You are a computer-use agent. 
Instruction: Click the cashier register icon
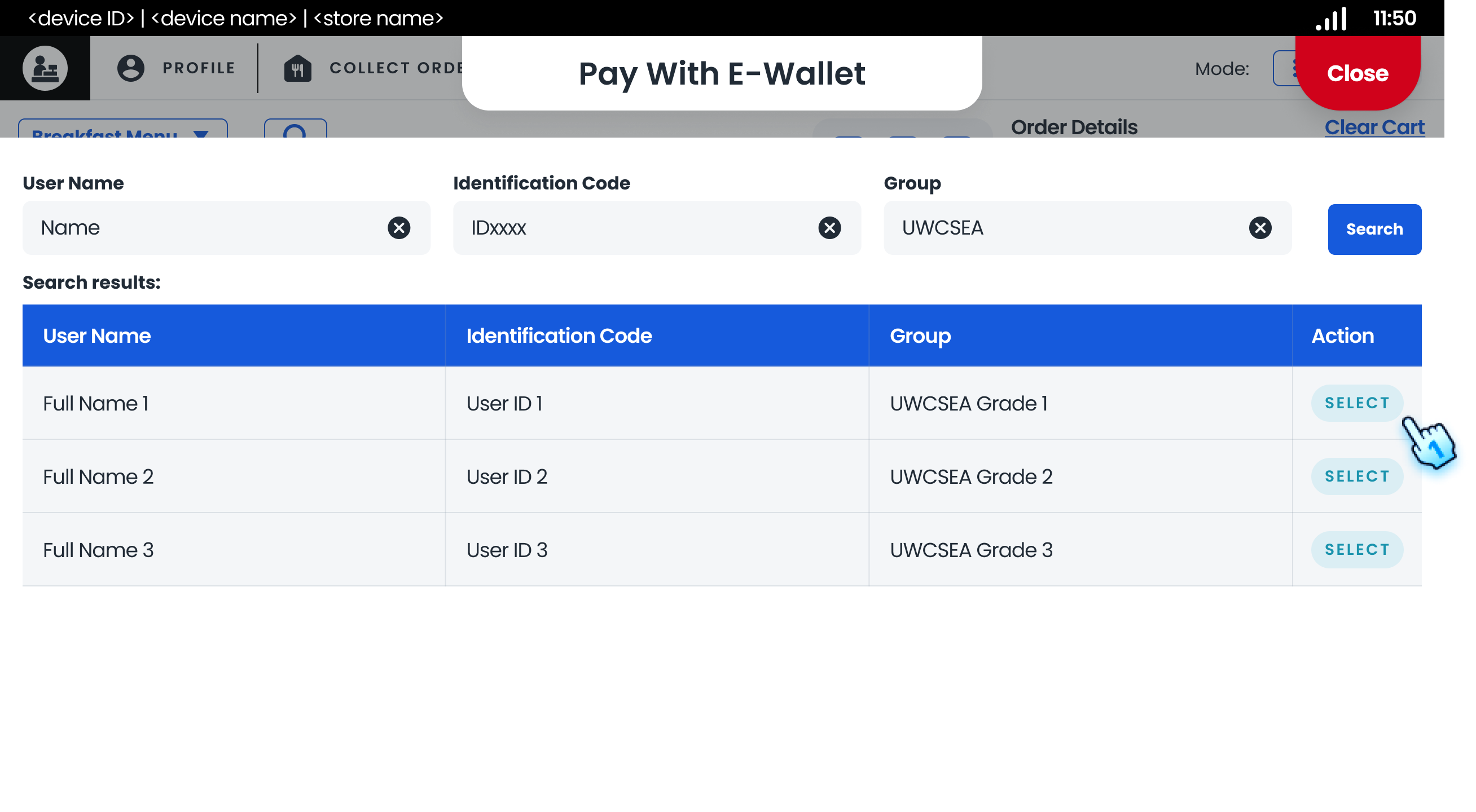(45, 68)
